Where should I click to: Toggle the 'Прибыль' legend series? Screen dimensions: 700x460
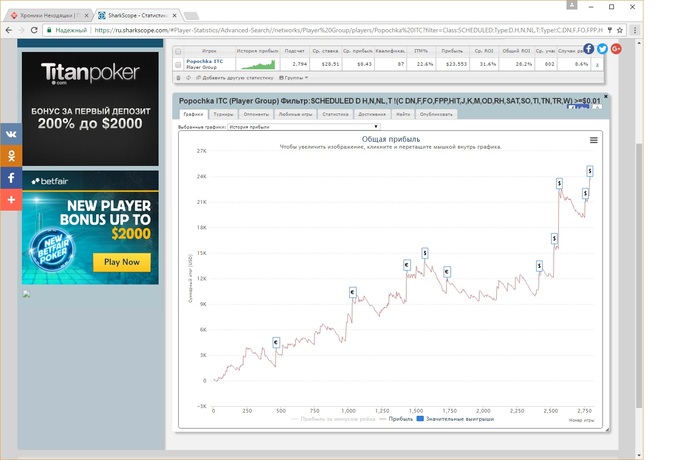tap(396, 419)
